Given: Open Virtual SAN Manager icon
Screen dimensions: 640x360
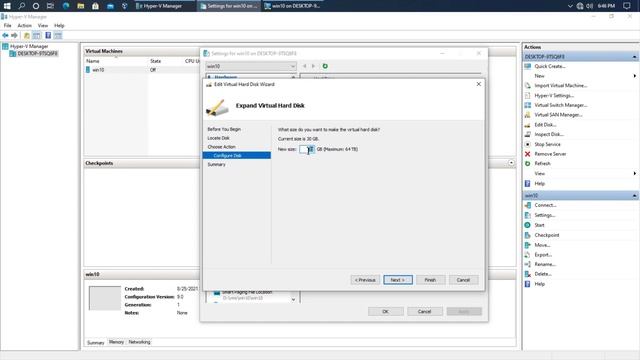Looking at the screenshot, I should point(528,115).
